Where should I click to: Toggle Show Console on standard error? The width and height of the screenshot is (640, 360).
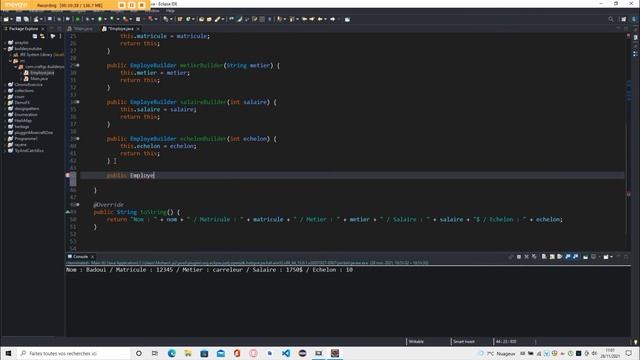point(576,257)
